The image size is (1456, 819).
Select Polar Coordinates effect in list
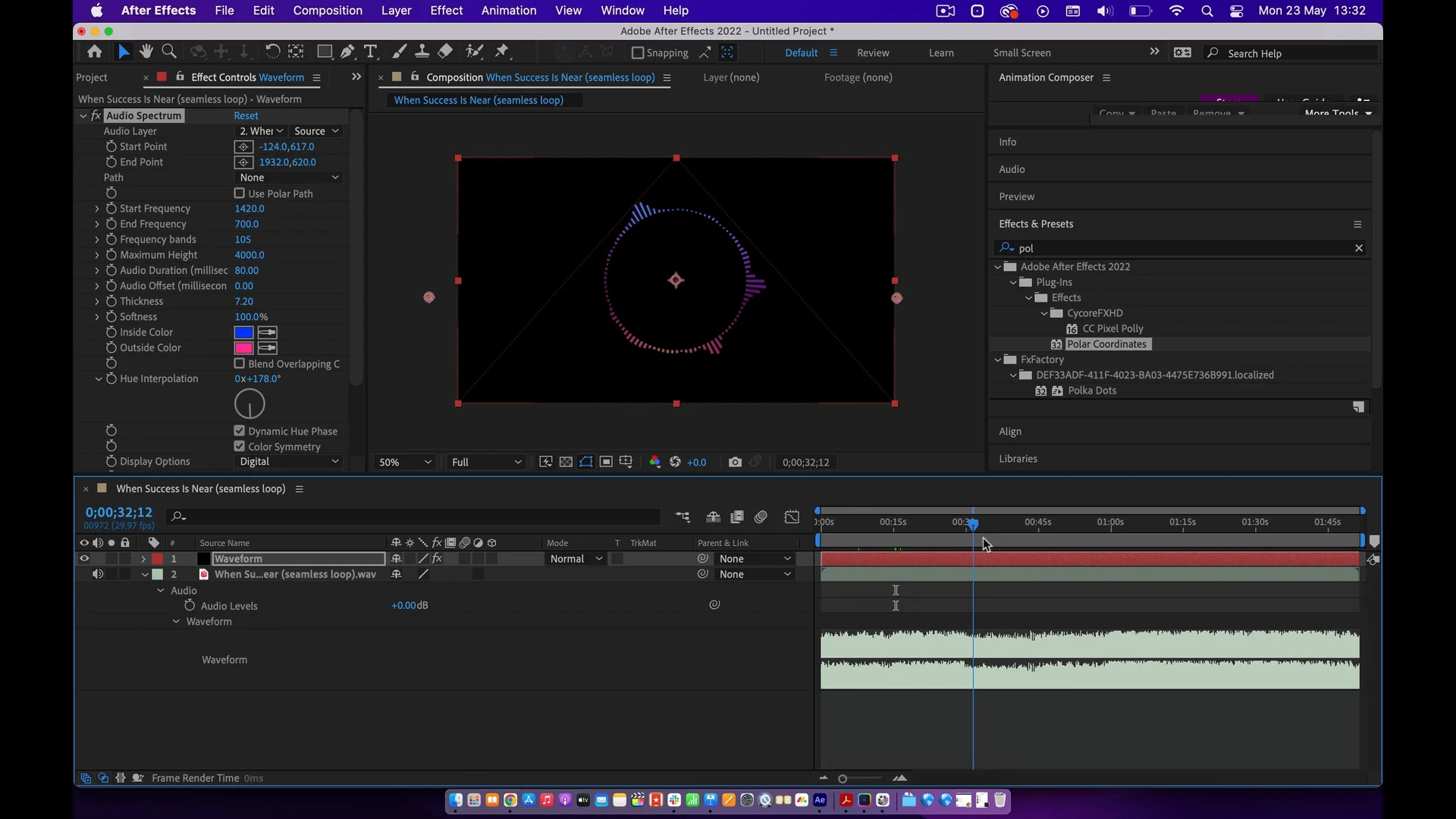(x=1106, y=344)
